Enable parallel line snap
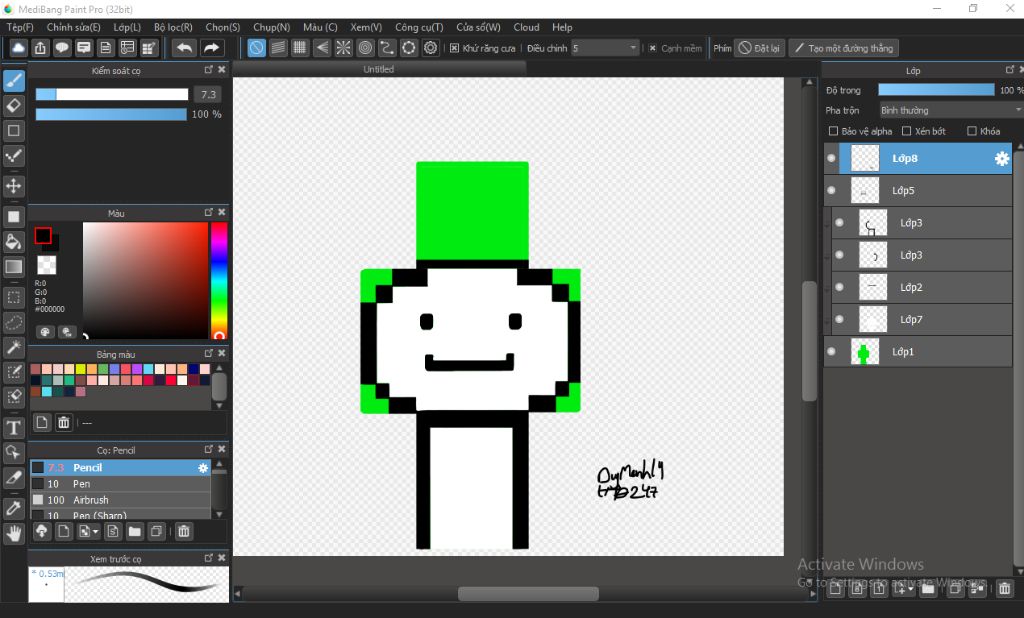Image resolution: width=1024 pixels, height=618 pixels. click(278, 48)
